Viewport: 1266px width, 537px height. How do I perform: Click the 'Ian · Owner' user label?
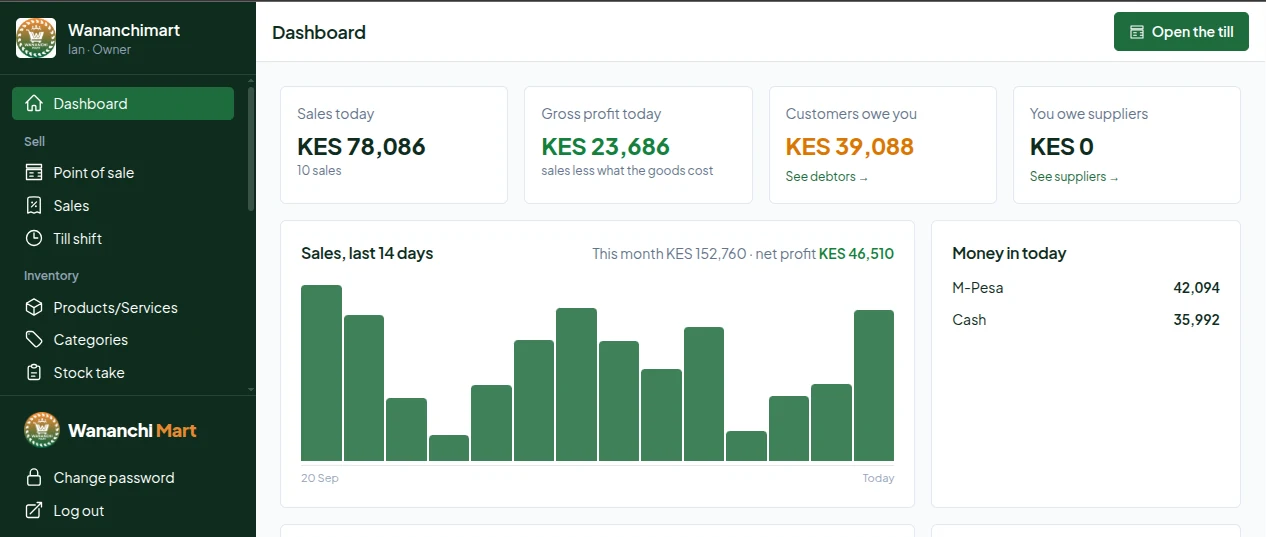click(x=99, y=49)
